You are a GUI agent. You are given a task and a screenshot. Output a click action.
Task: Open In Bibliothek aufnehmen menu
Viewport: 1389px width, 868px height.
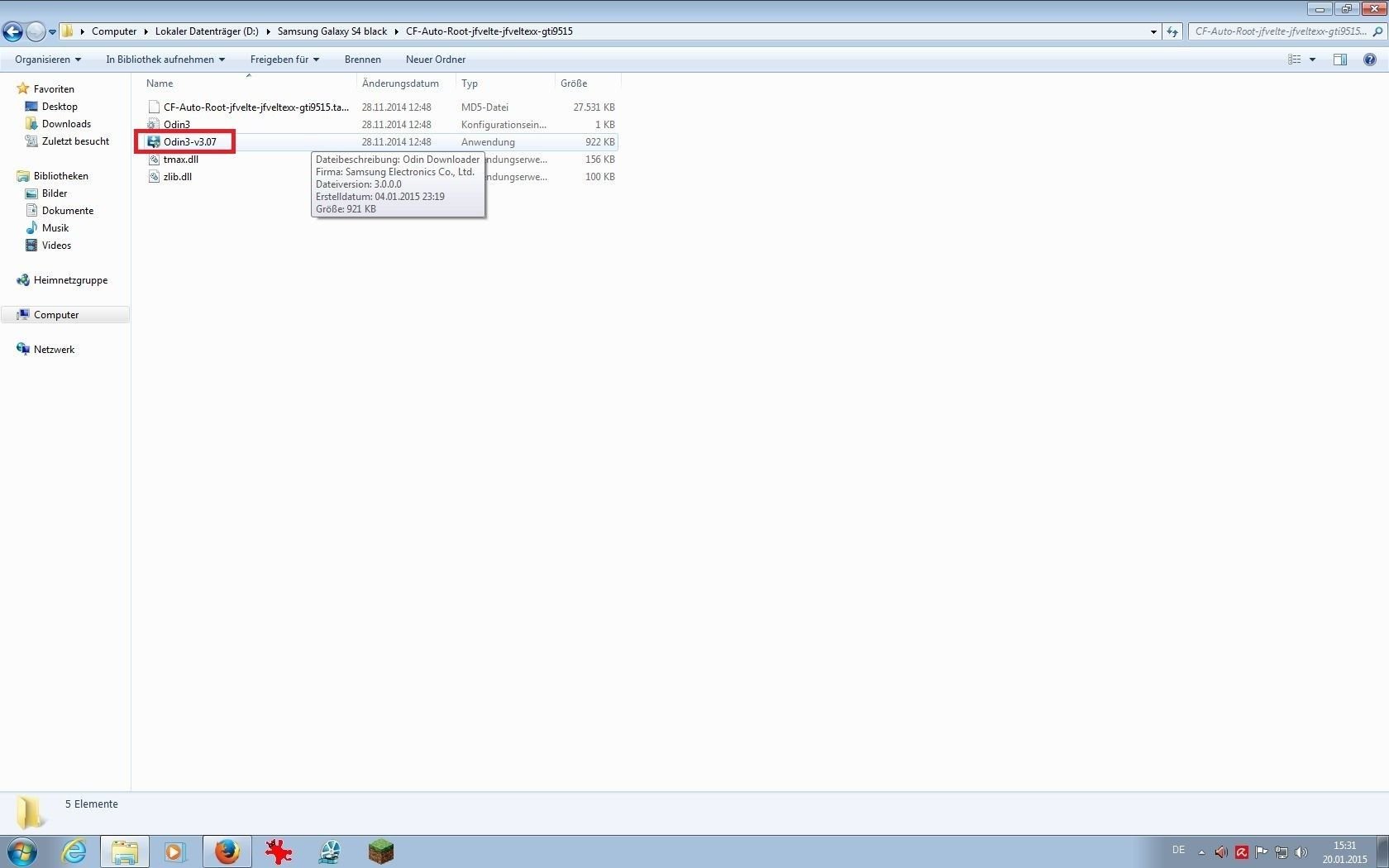(165, 60)
